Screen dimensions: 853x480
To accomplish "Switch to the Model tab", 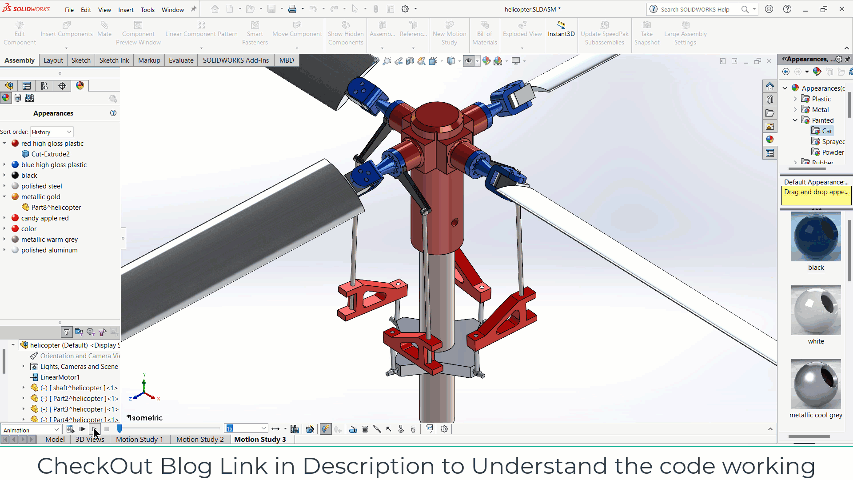I will tap(54, 439).
